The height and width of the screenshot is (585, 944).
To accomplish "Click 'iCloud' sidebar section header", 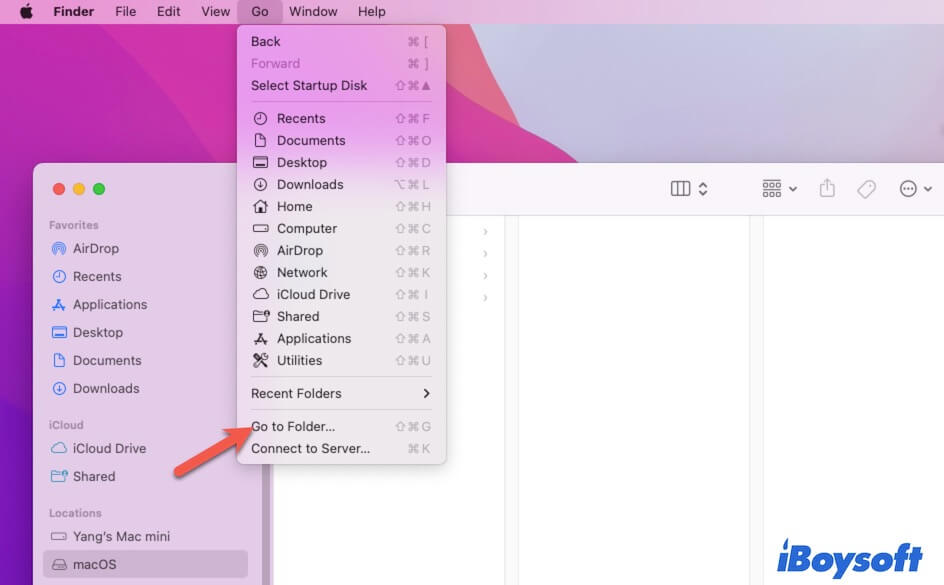I will (66, 425).
